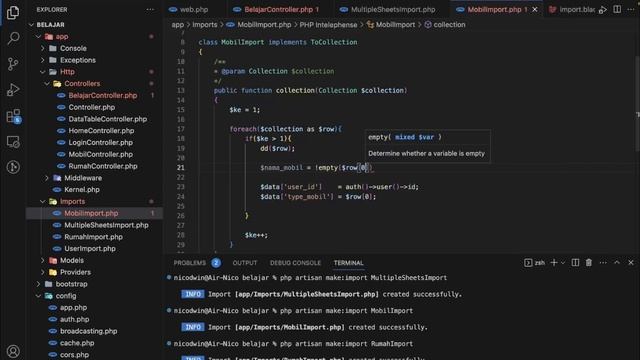The width and height of the screenshot is (640, 360).
Task: Select the Terminal panel tab
Action: 348,263
